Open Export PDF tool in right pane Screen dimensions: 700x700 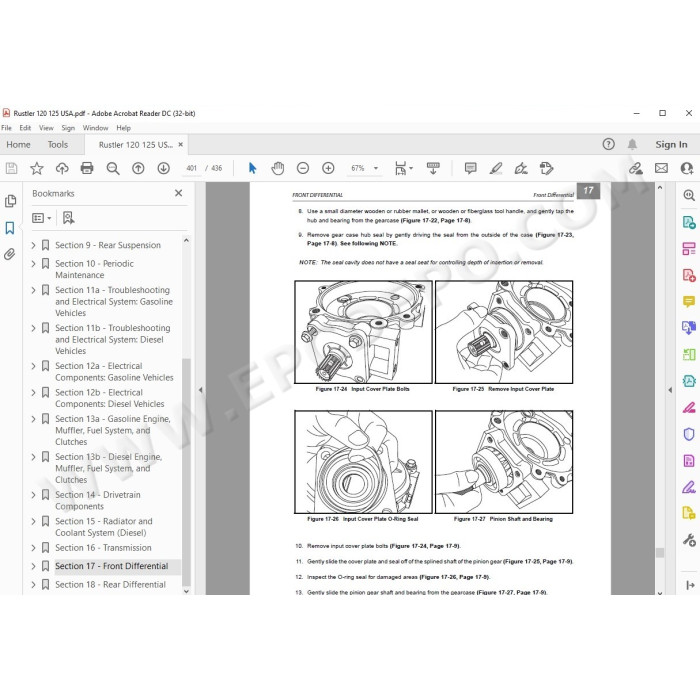689,222
